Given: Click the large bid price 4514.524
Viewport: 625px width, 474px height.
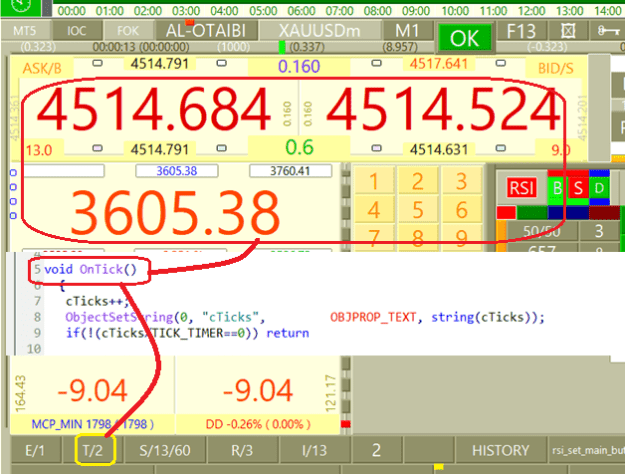Looking at the screenshot, I should tap(444, 109).
